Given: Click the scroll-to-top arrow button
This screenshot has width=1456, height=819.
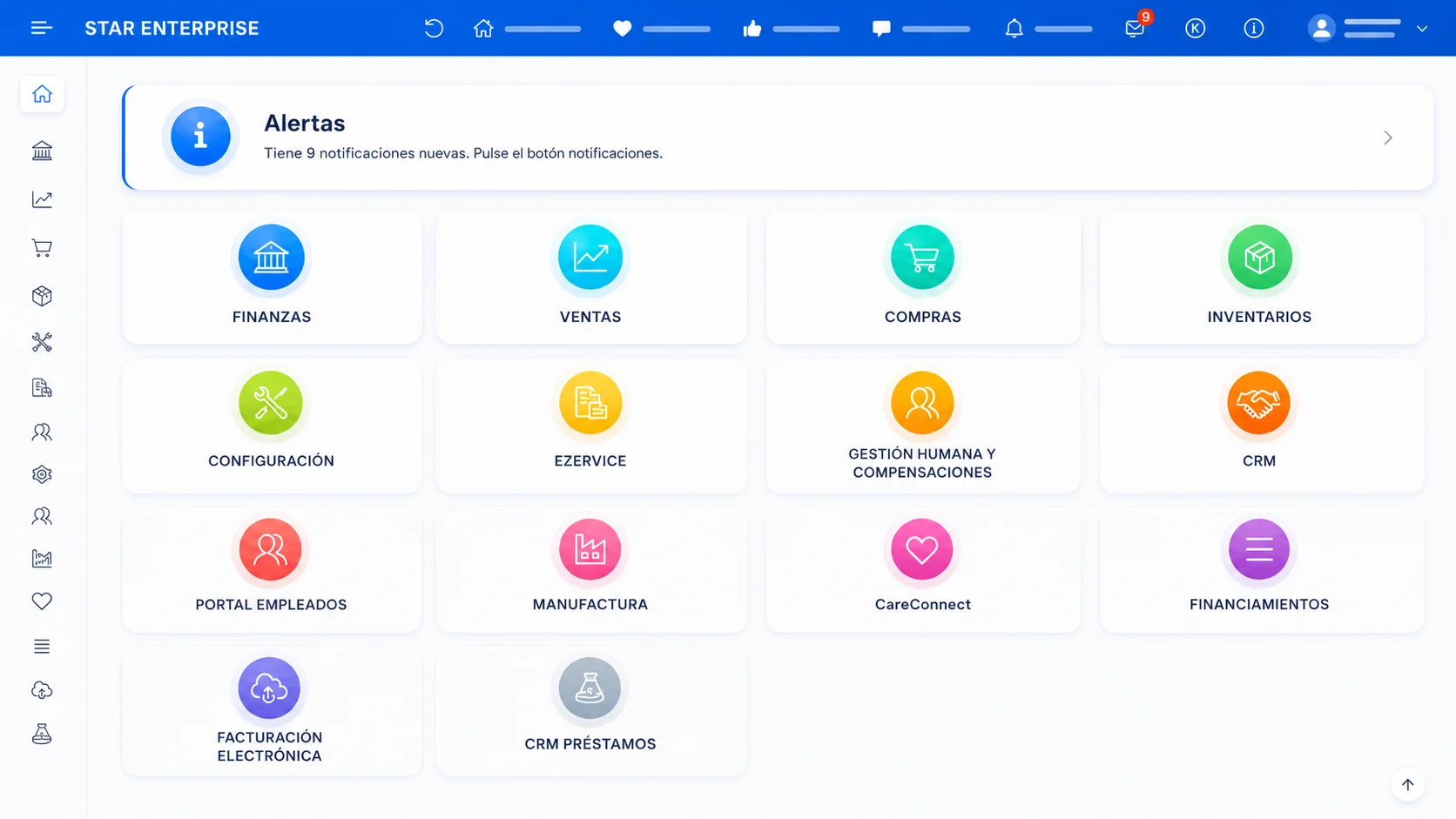Looking at the screenshot, I should 1407,784.
